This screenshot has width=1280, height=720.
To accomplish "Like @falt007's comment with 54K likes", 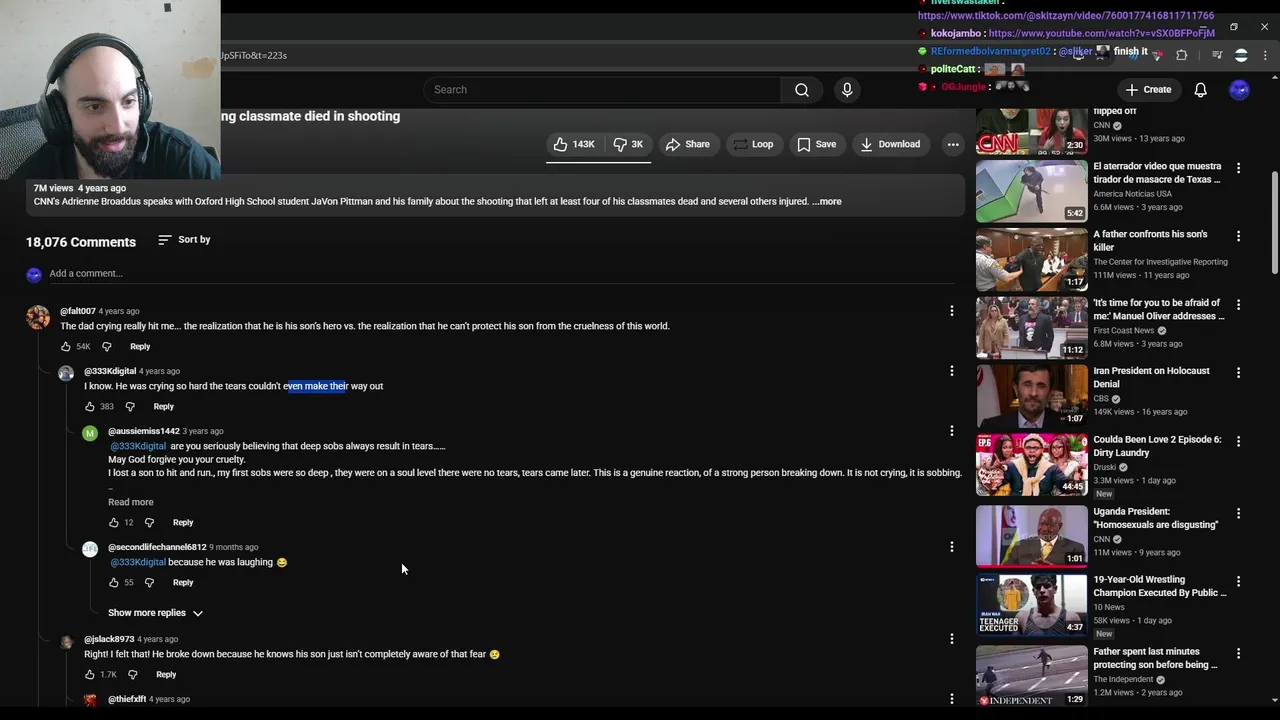I will pyautogui.click(x=66, y=347).
